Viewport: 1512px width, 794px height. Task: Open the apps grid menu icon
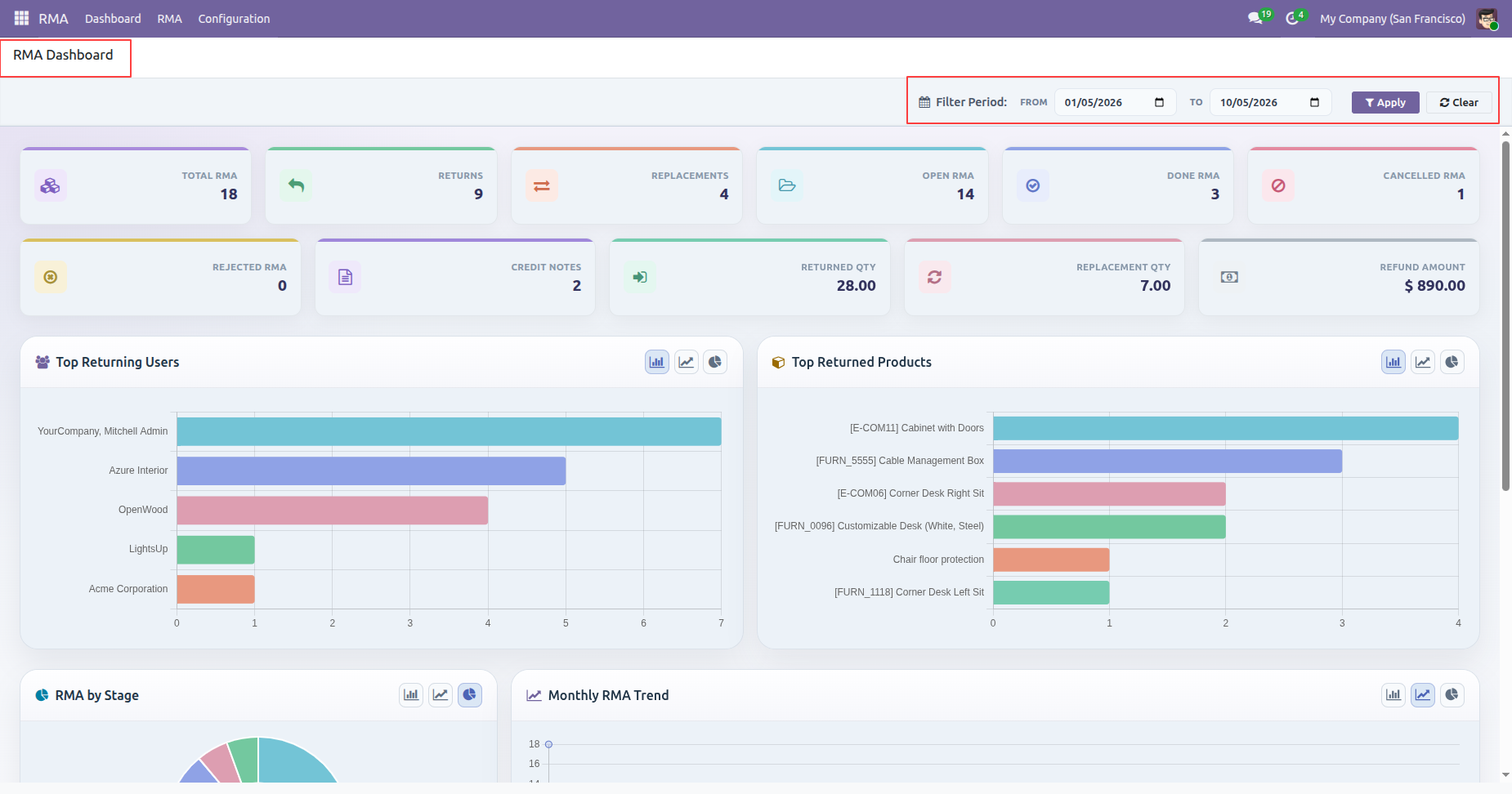21,18
